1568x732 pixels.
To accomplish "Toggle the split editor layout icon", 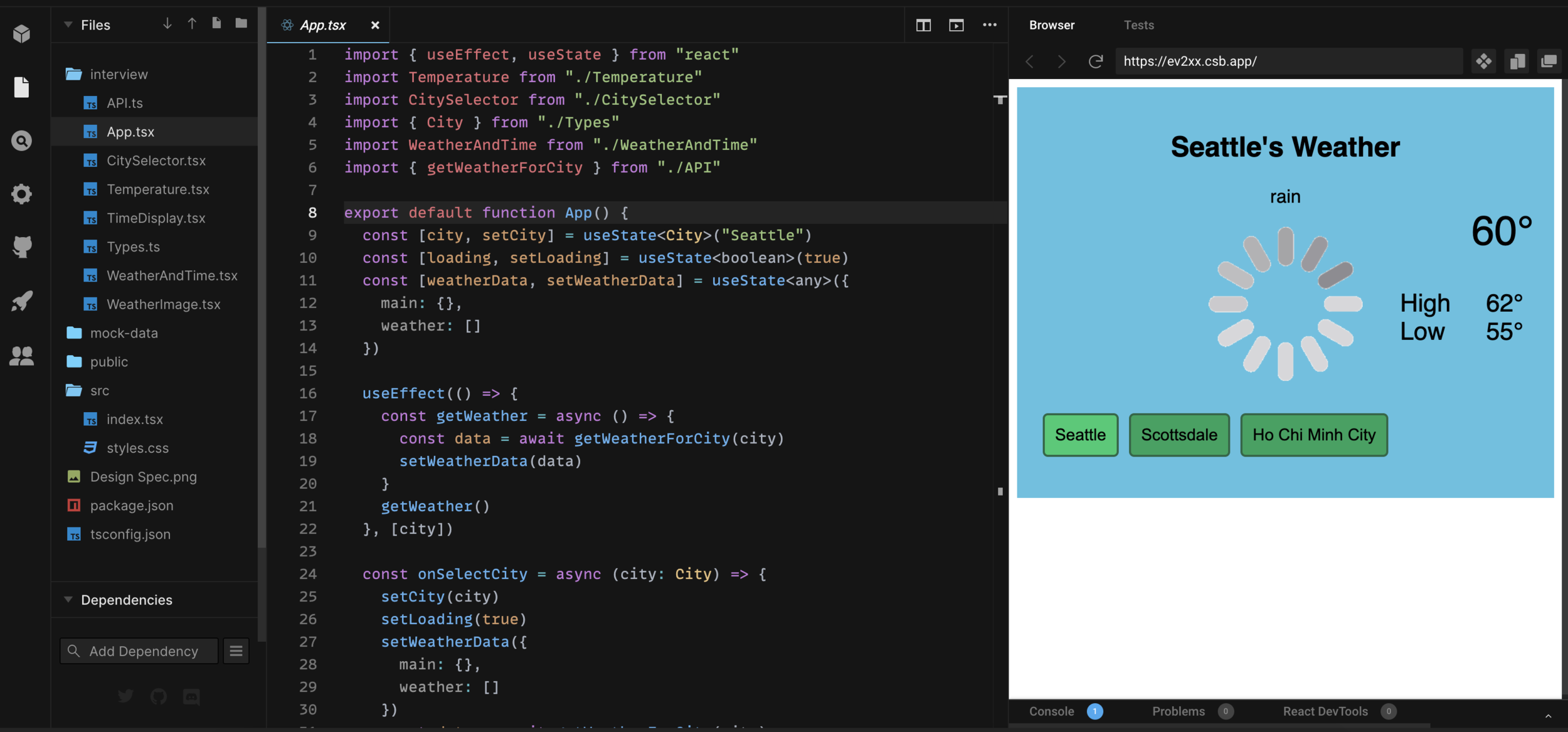I will click(923, 25).
